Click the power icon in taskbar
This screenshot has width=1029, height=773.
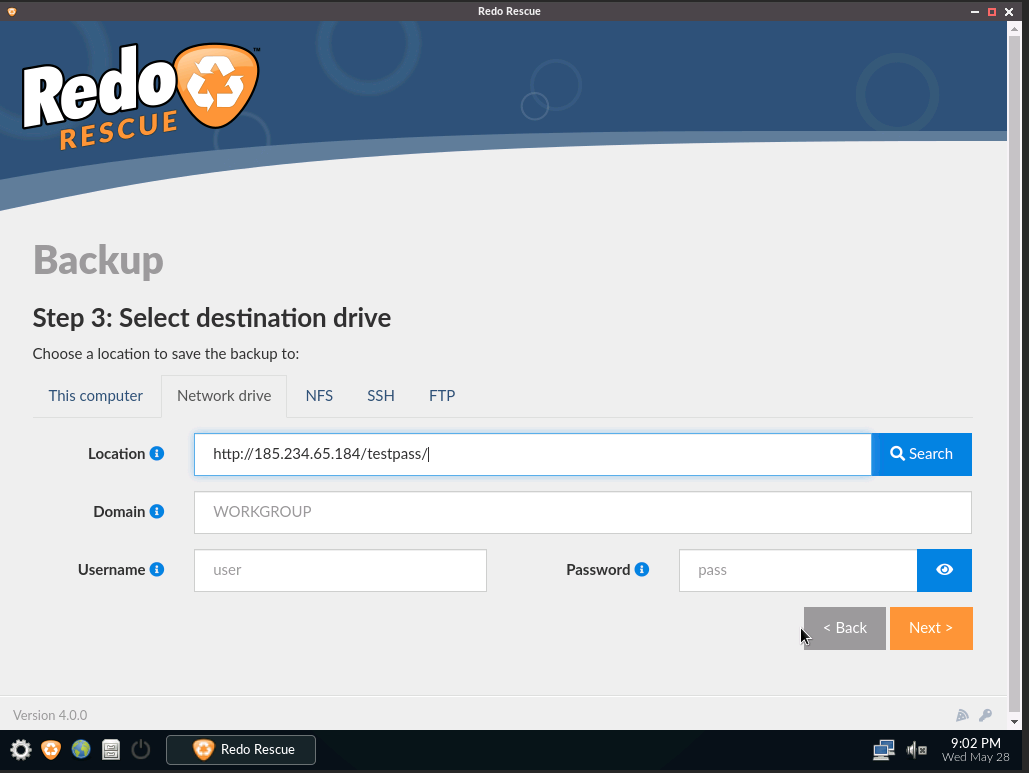[140, 749]
